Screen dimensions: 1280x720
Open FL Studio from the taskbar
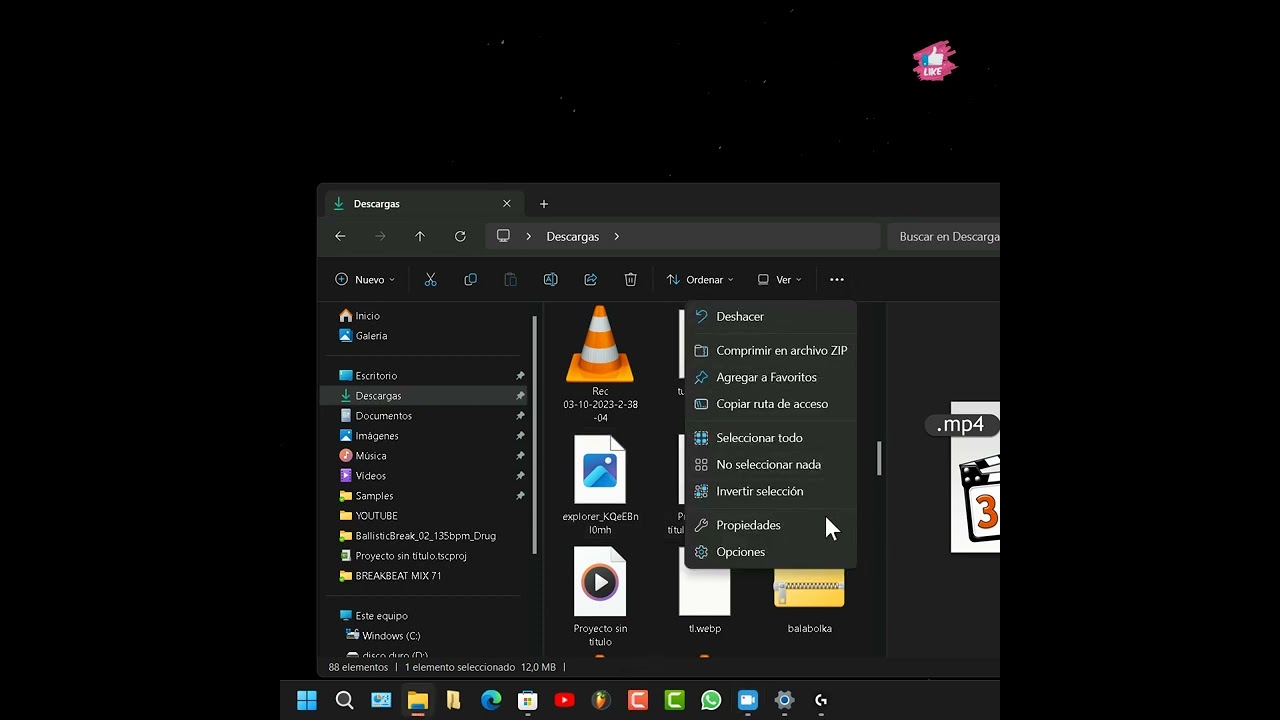(601, 700)
